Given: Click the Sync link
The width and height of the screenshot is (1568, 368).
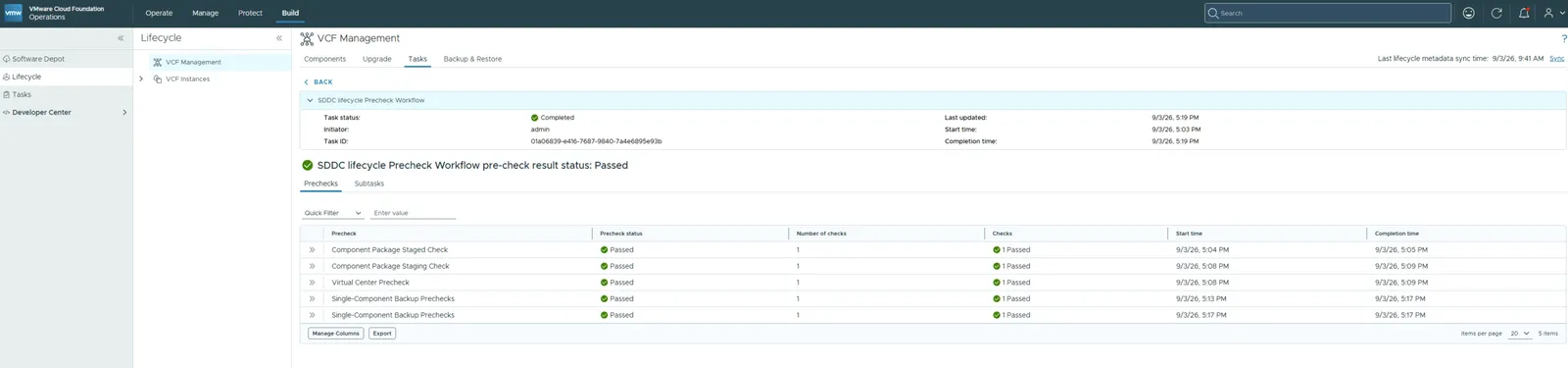Looking at the screenshot, I should [1556, 59].
